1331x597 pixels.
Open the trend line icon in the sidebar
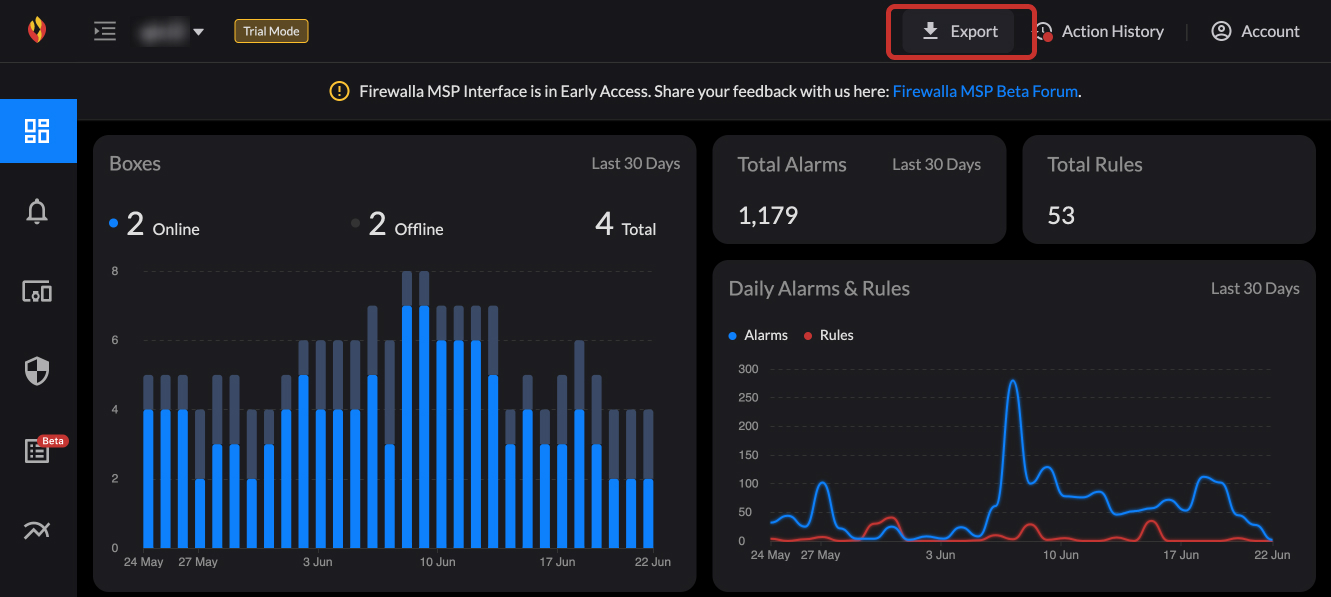point(37,531)
